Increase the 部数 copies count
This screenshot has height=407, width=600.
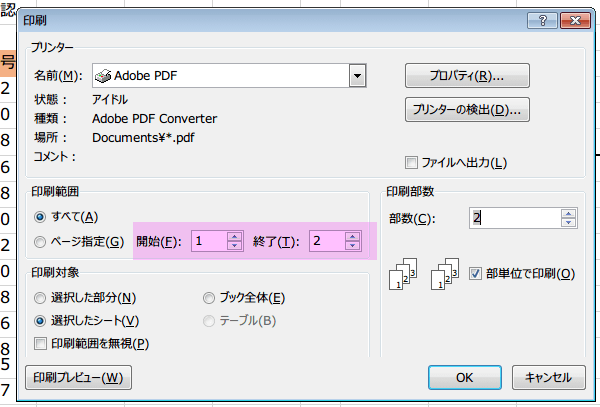(569, 212)
